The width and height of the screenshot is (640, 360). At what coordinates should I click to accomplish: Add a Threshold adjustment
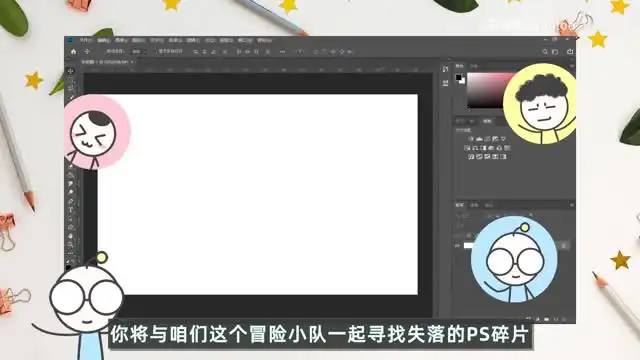(x=487, y=157)
